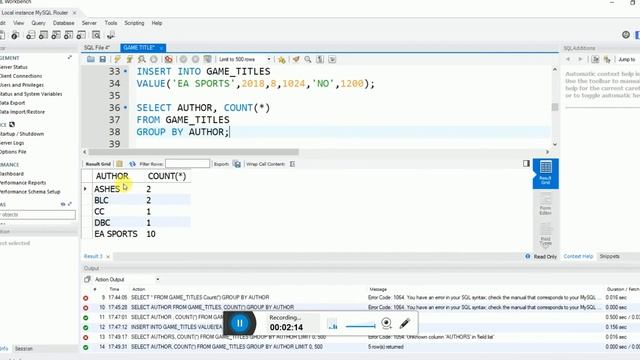The height and width of the screenshot is (360, 640).
Task: Open Data Export in navigator
Action: (13, 103)
